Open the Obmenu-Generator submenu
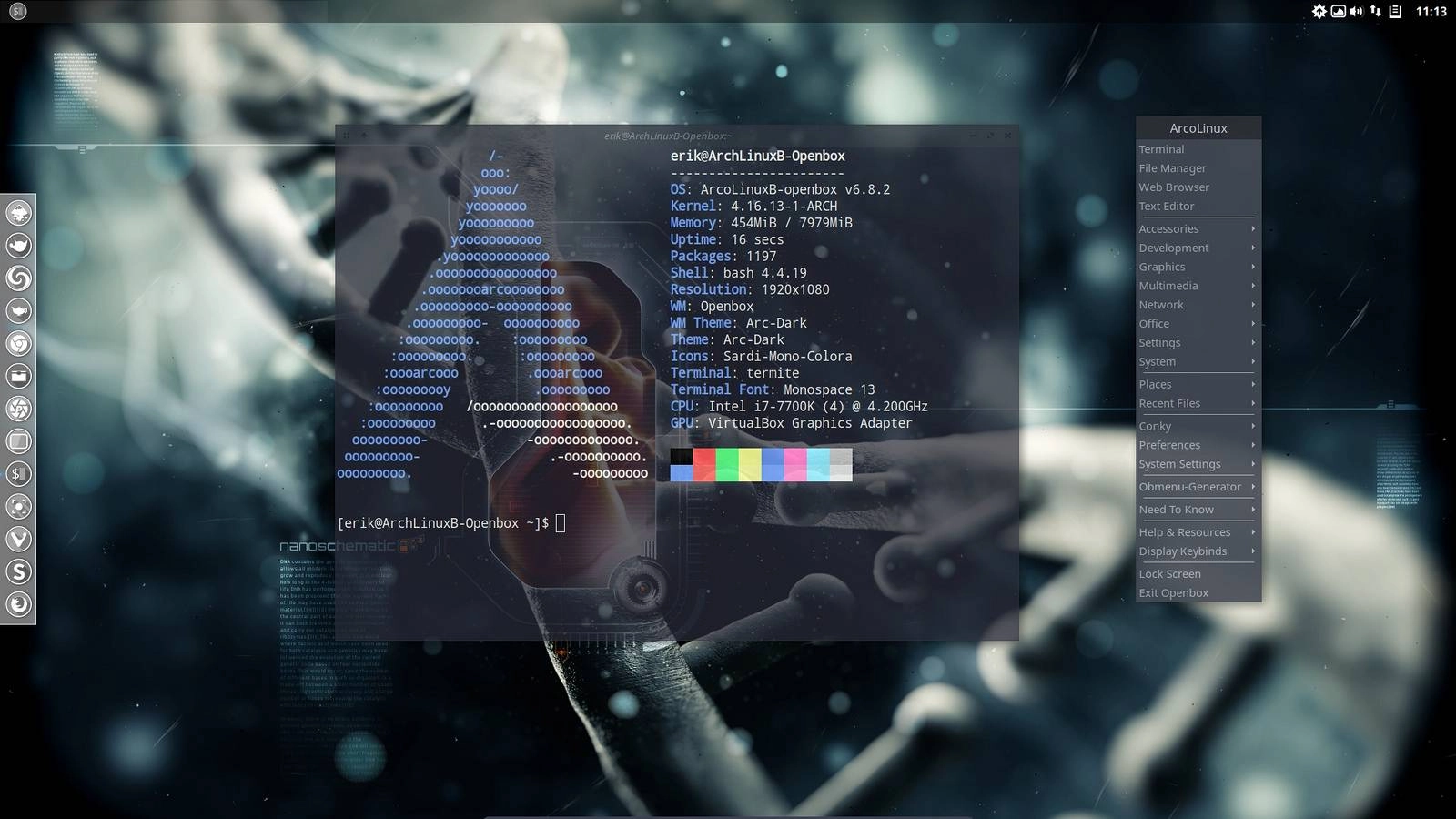 tap(1198, 487)
